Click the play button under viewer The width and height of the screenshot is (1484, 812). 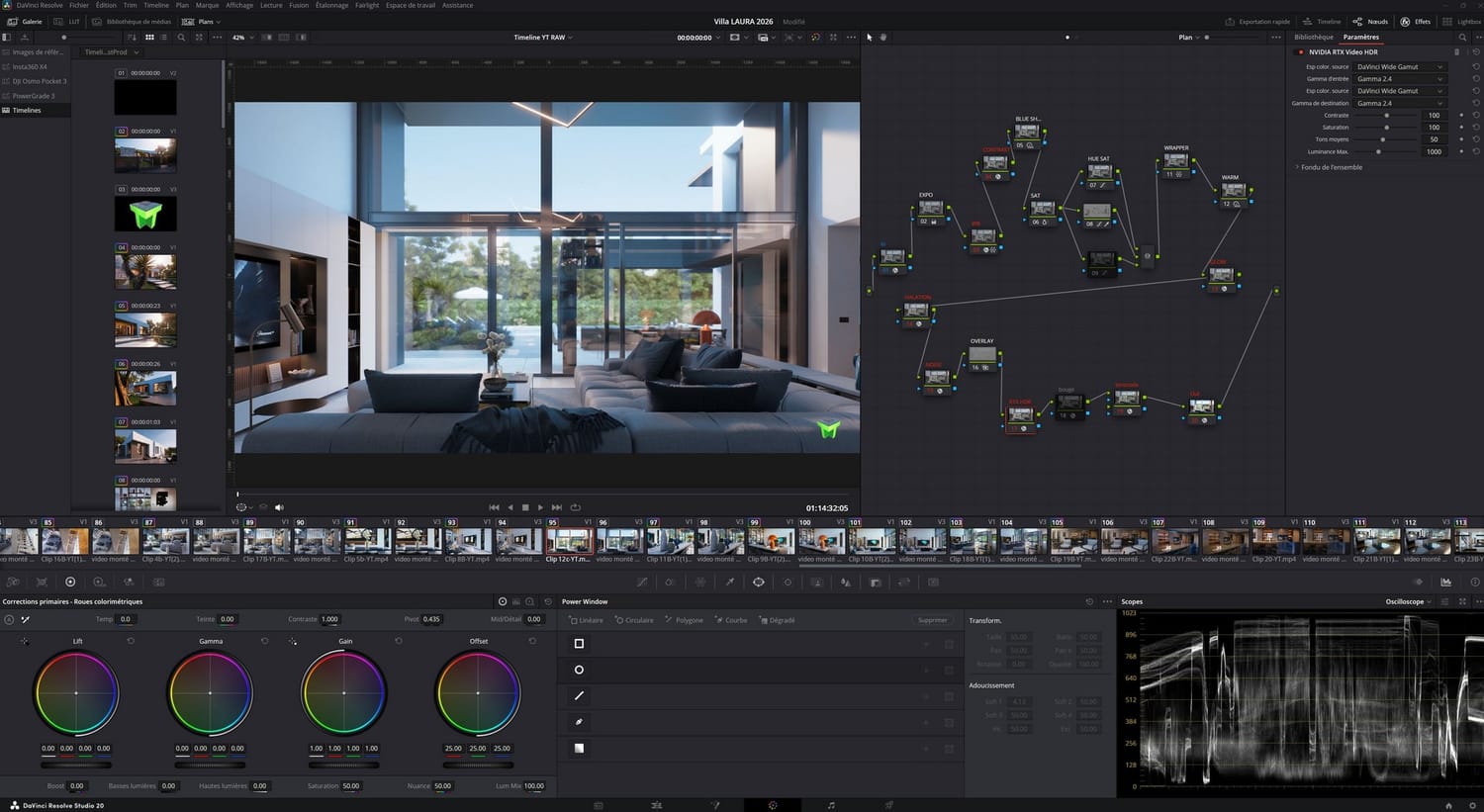(x=540, y=507)
